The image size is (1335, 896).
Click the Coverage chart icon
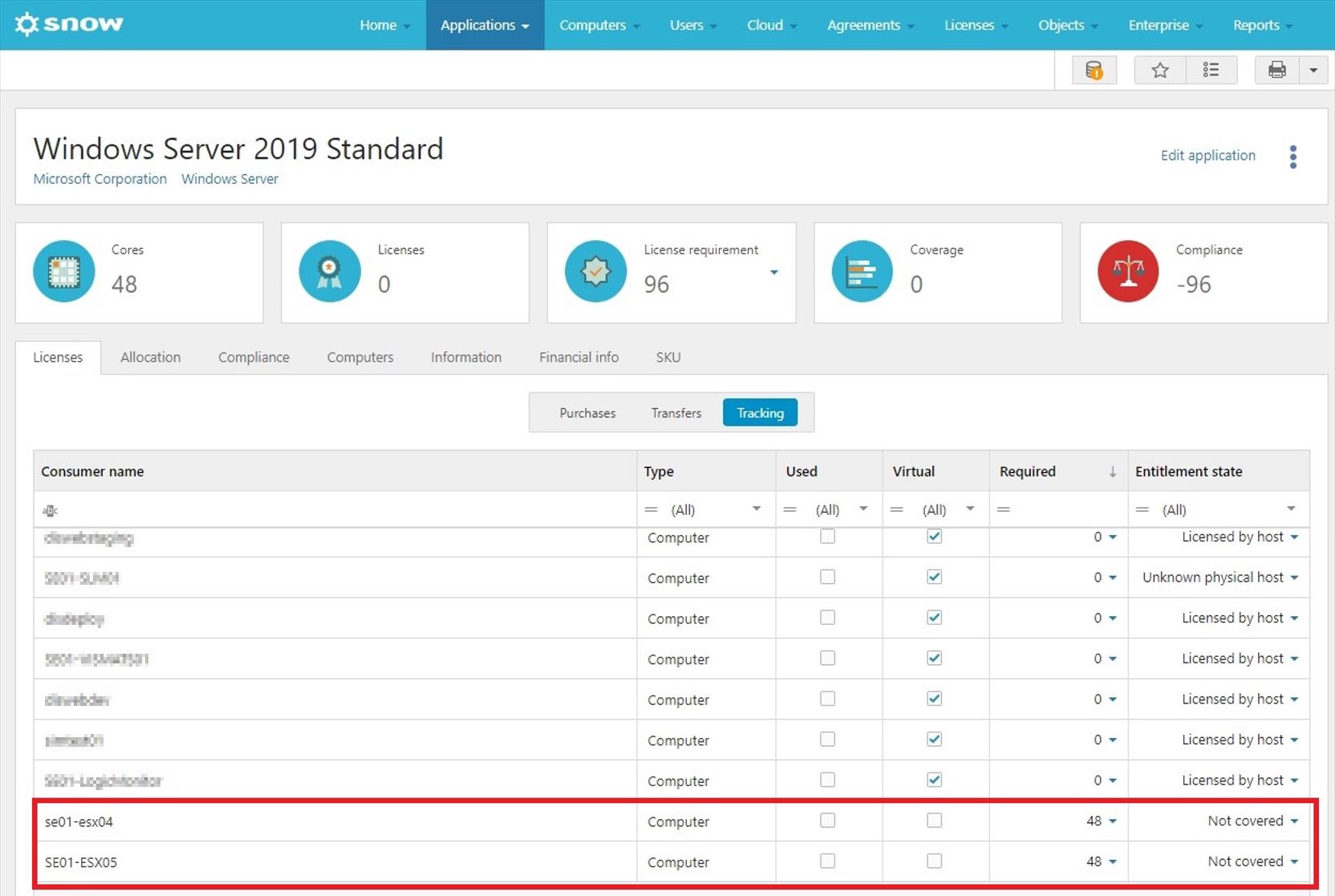[x=862, y=272]
